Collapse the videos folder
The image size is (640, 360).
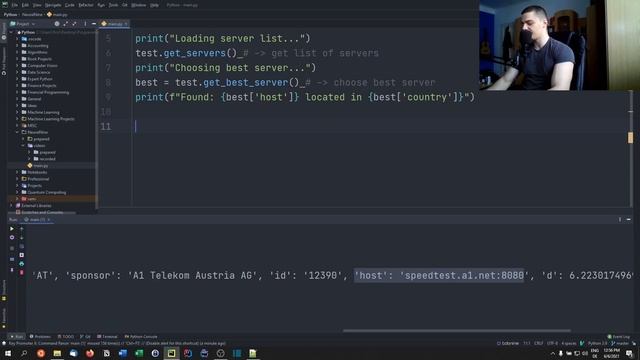pos(23,146)
